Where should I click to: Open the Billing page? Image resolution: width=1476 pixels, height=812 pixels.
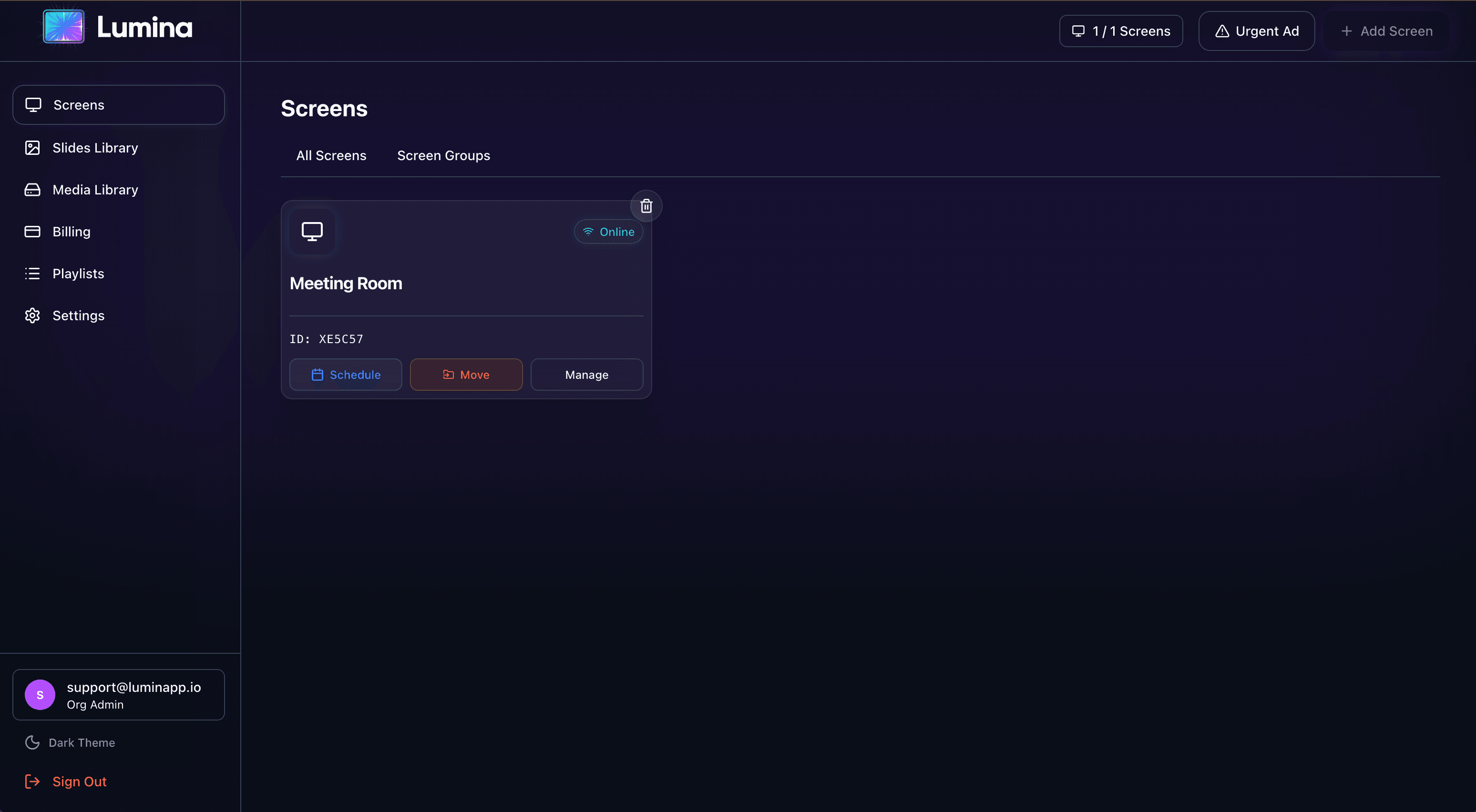(71, 231)
